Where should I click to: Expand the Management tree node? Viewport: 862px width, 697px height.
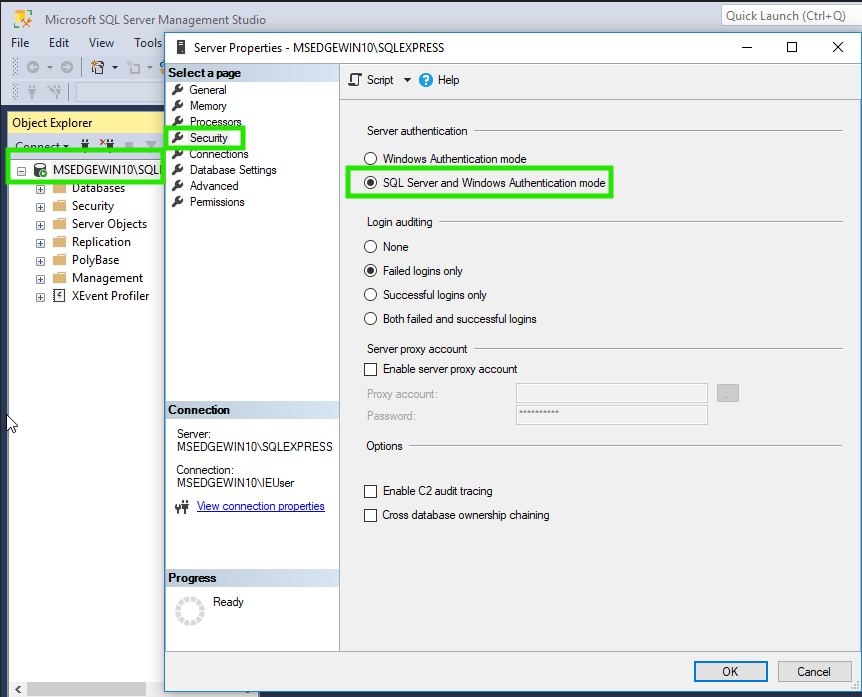[x=38, y=277]
